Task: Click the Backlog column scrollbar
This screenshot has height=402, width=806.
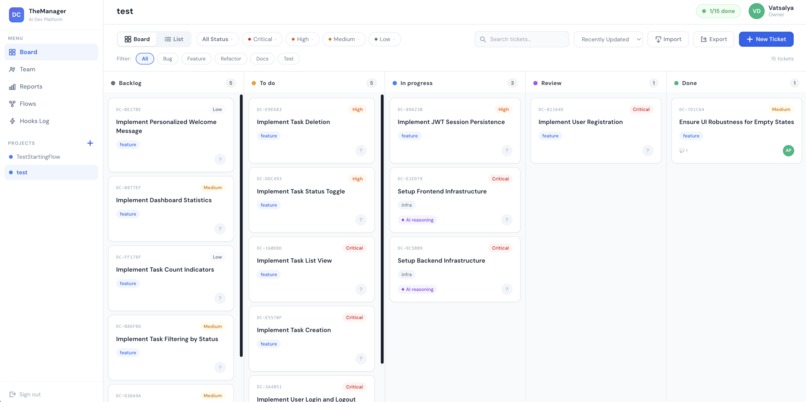Action: click(x=241, y=225)
